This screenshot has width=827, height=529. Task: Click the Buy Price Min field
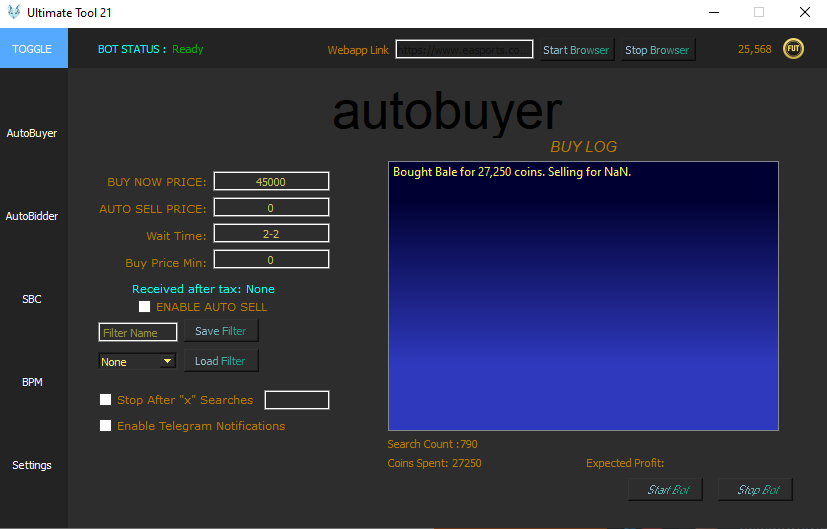tap(271, 259)
